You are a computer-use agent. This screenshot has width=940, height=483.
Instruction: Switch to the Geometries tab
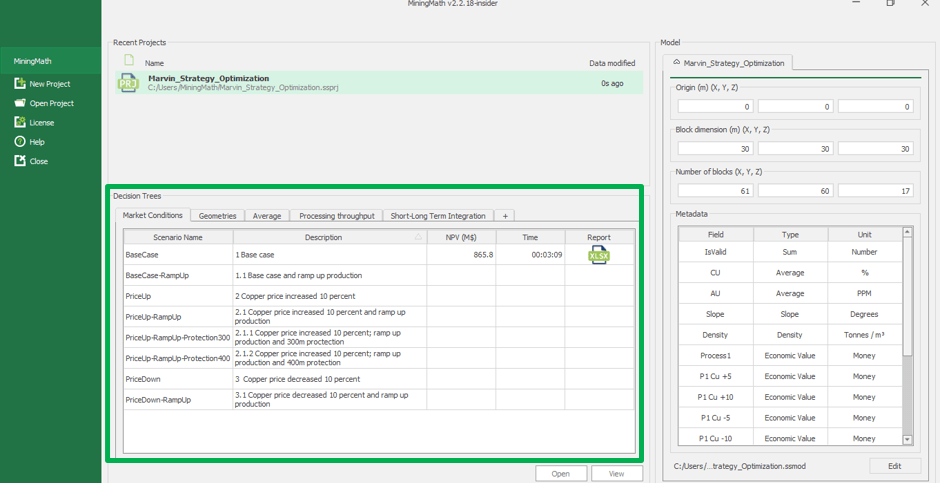(x=217, y=216)
